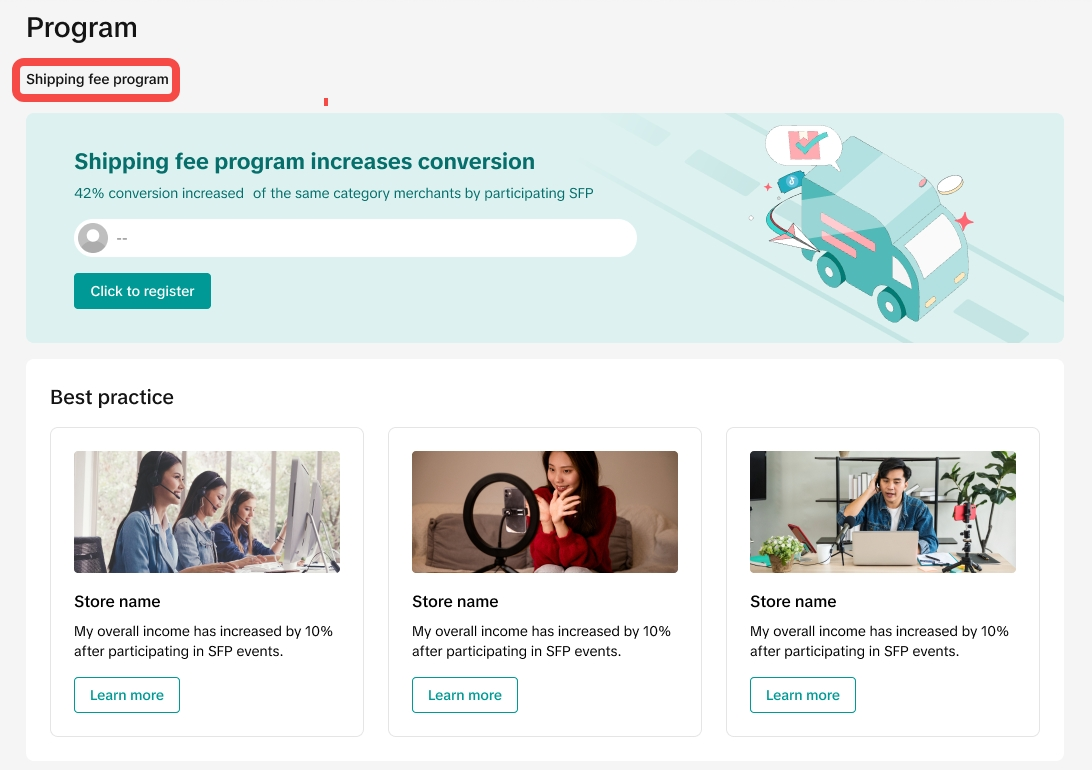The height and width of the screenshot is (770, 1092).
Task: Click Learn more under the man at laptop card
Action: [803, 695]
